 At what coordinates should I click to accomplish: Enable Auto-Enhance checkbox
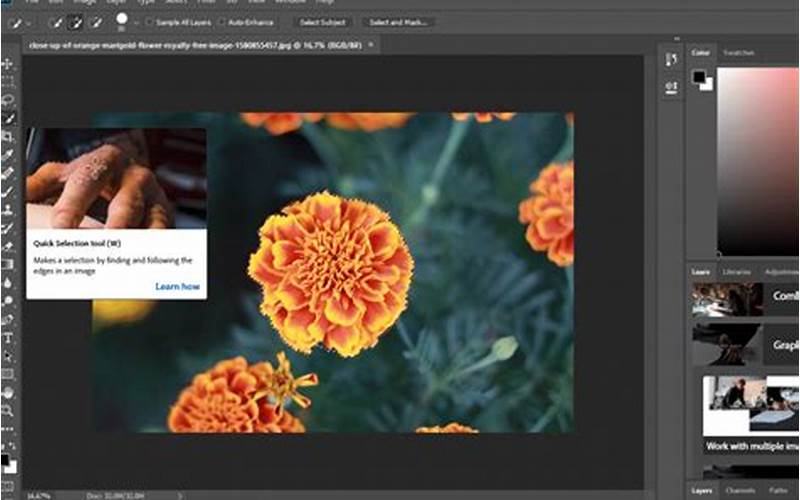222,22
